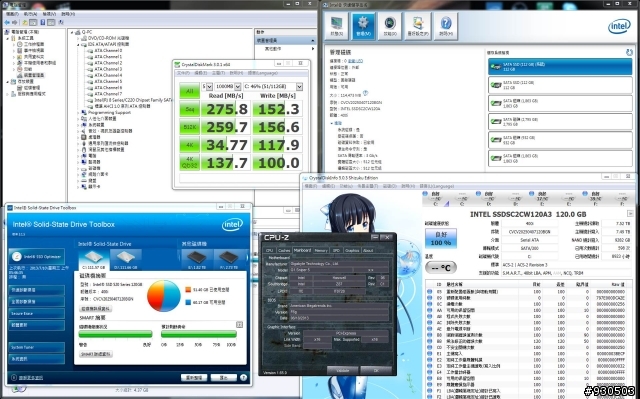Click the blue help icon in Computer Management toolbar
The image size is (640, 399).
[x=42, y=22]
